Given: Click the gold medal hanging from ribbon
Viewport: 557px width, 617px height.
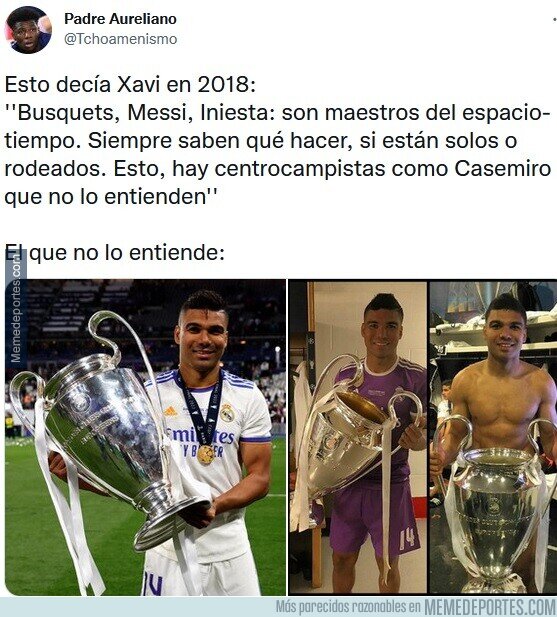Looking at the screenshot, I should pyautogui.click(x=206, y=454).
